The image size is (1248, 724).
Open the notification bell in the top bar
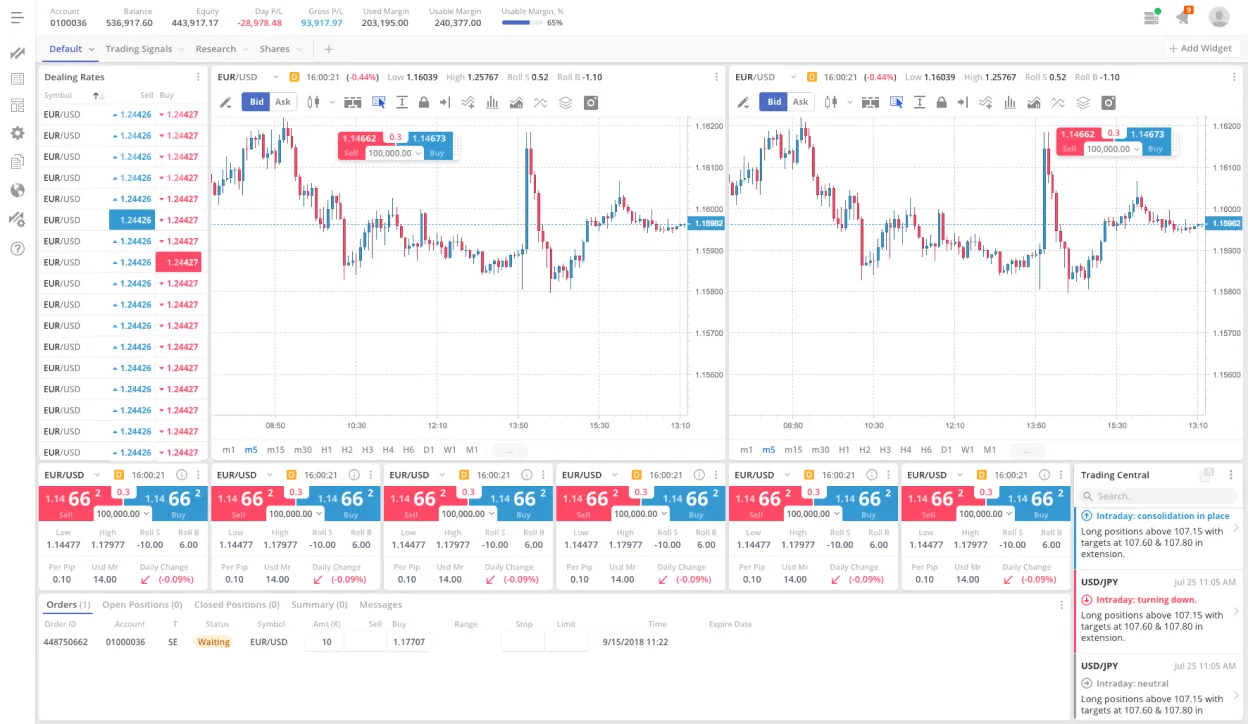pyautogui.click(x=1183, y=16)
